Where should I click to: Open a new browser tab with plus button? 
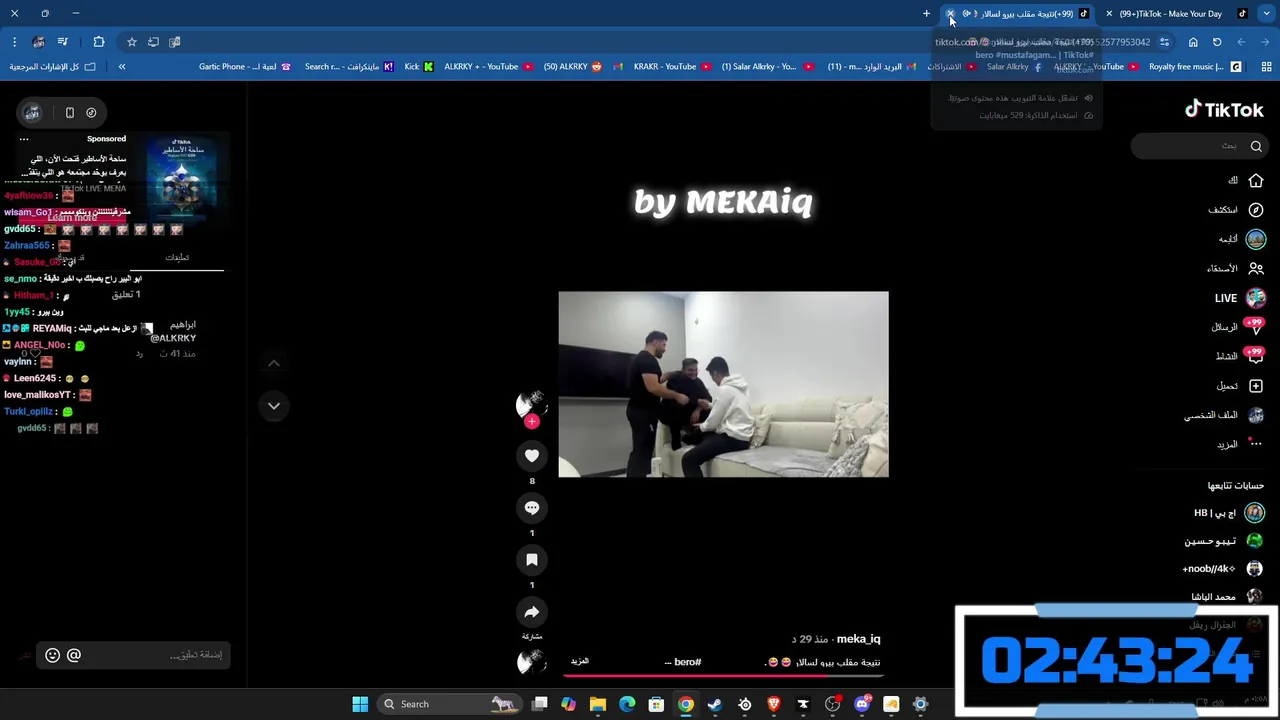click(x=926, y=14)
